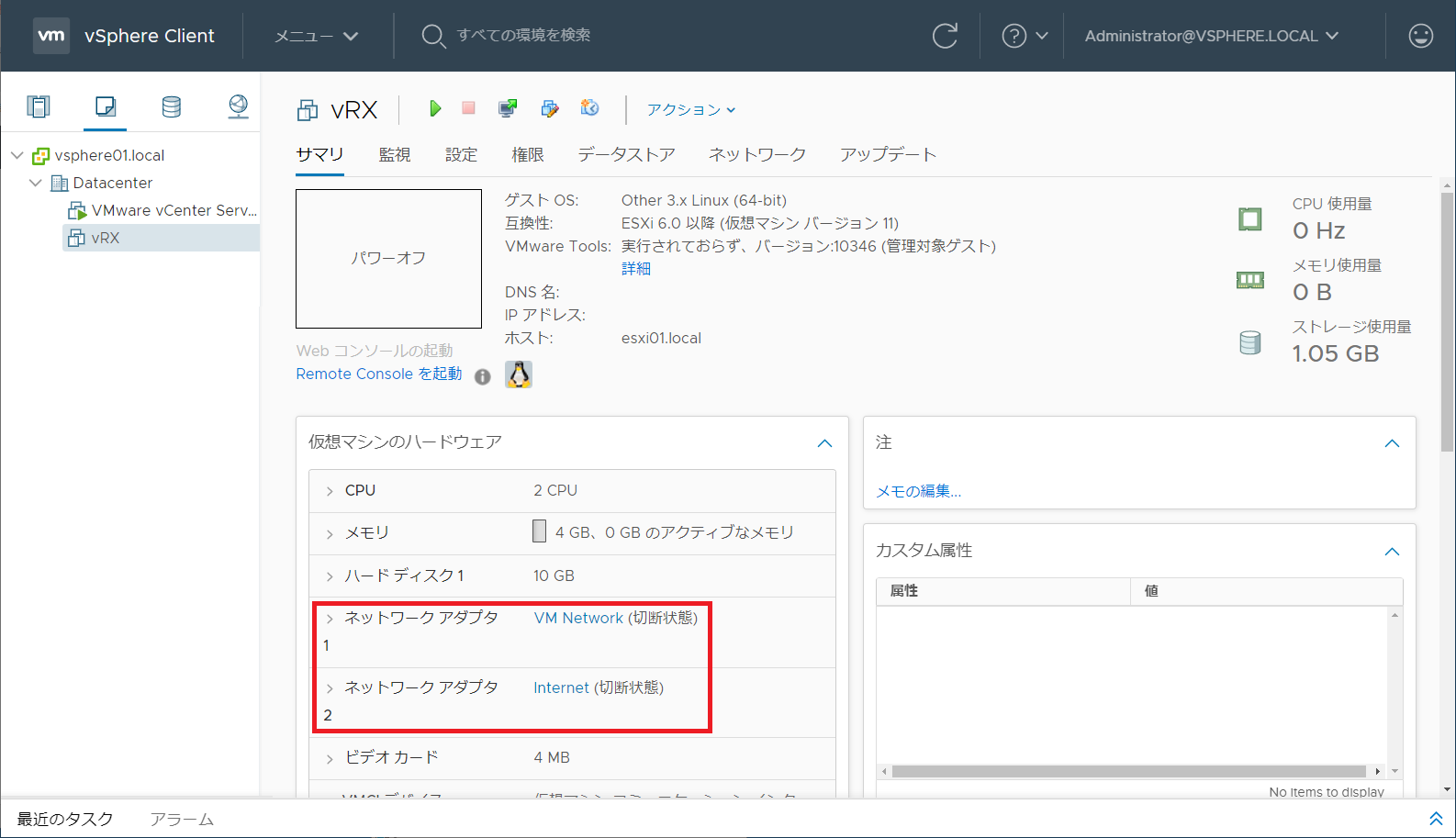Click the Remote Console info icon

[x=483, y=376]
